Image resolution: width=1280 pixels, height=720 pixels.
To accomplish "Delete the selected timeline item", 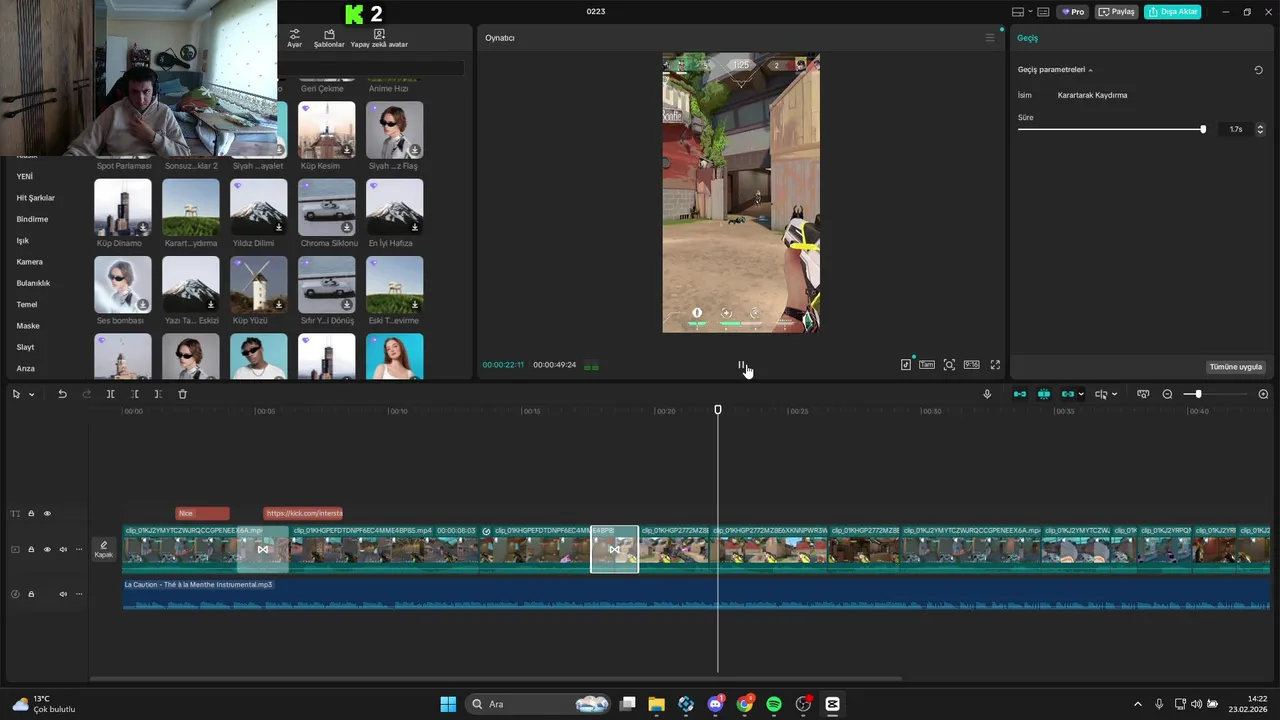I will 182,394.
